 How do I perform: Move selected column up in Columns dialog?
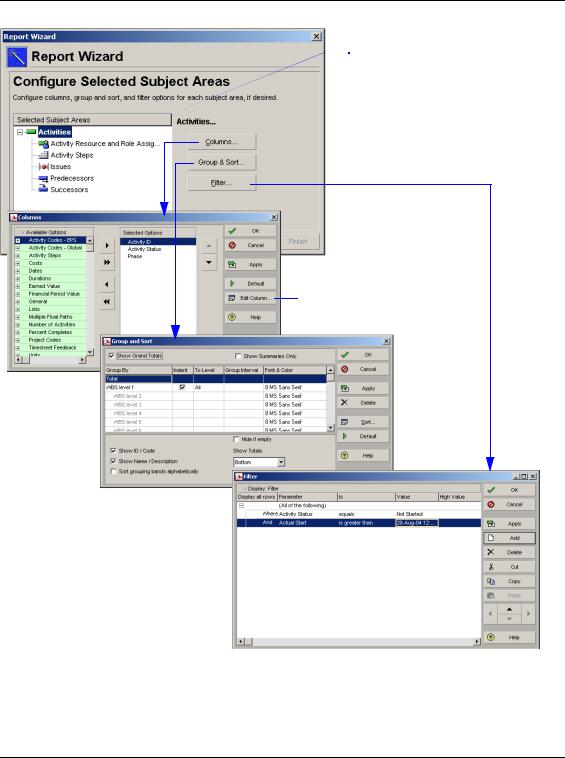click(209, 246)
